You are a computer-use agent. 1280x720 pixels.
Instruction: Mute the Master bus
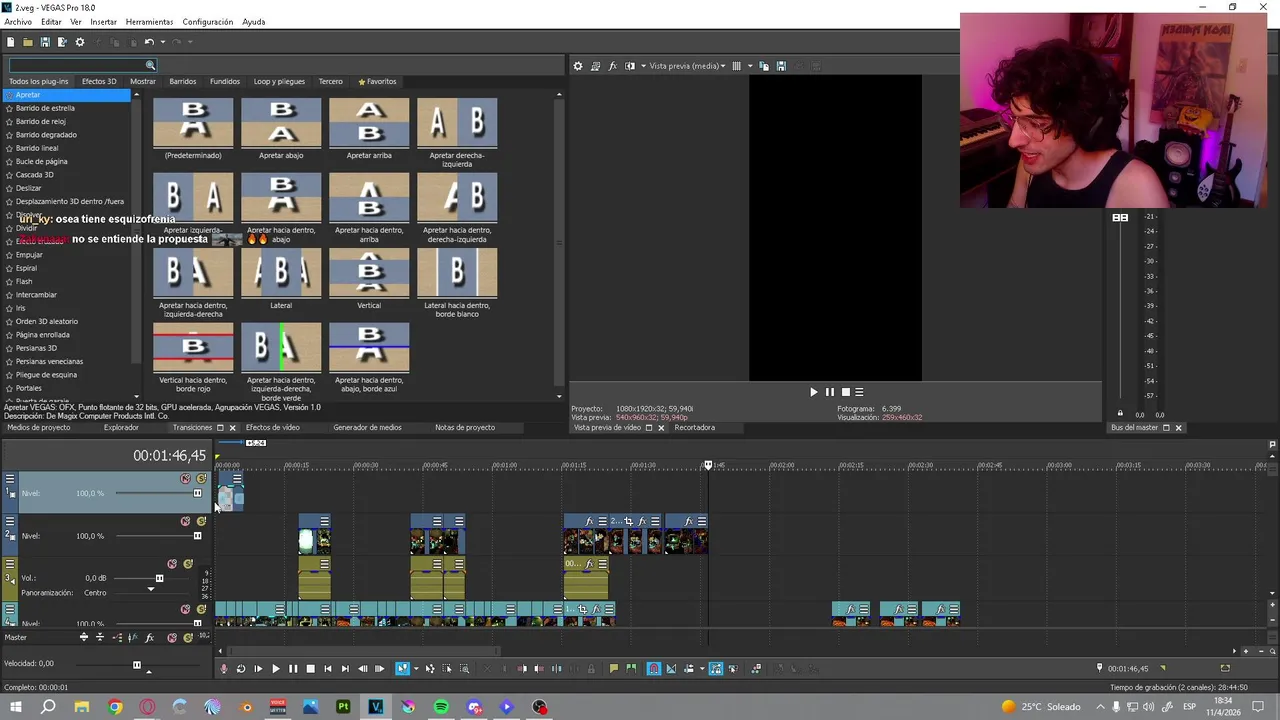coord(172,637)
